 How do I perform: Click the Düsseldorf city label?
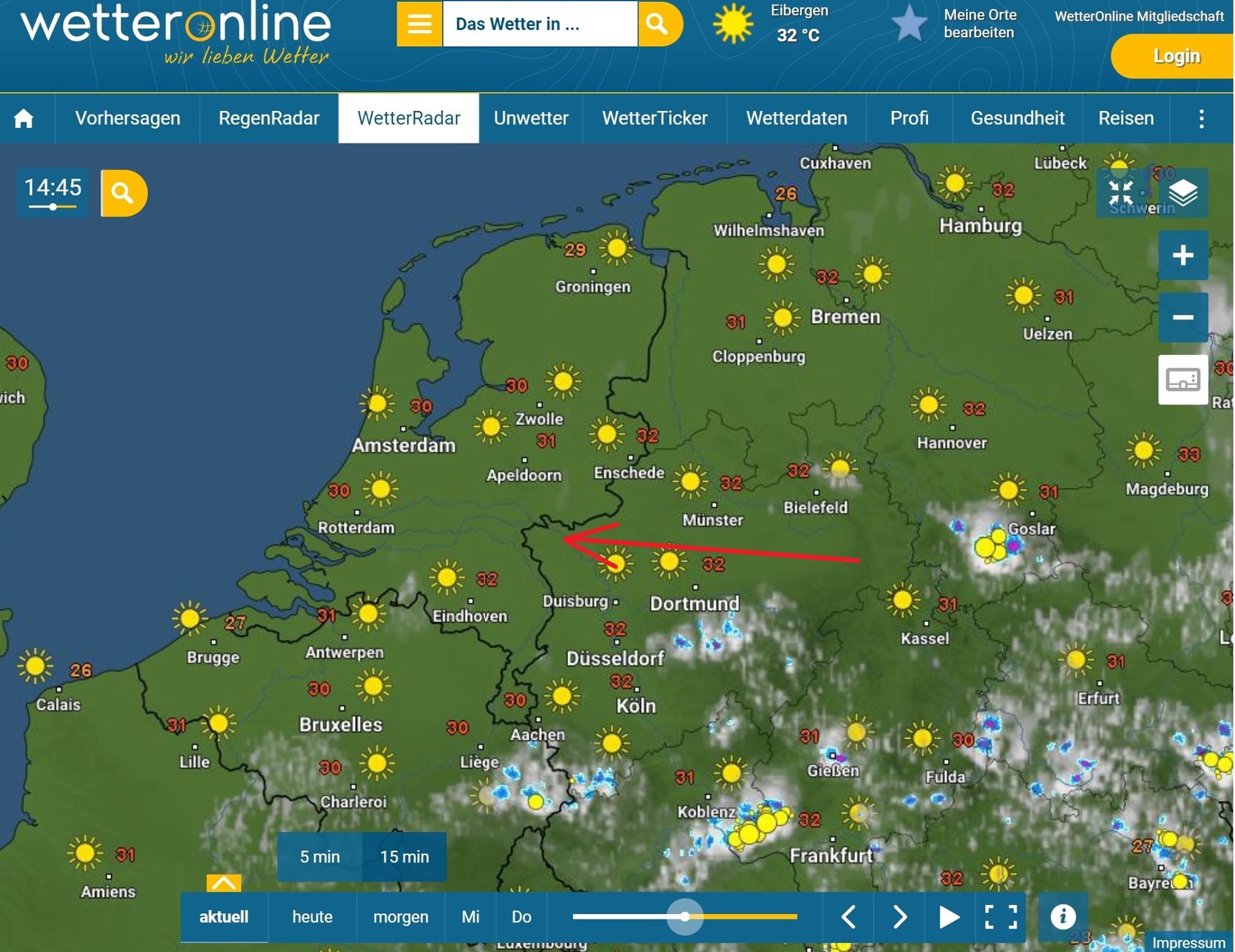coord(615,658)
